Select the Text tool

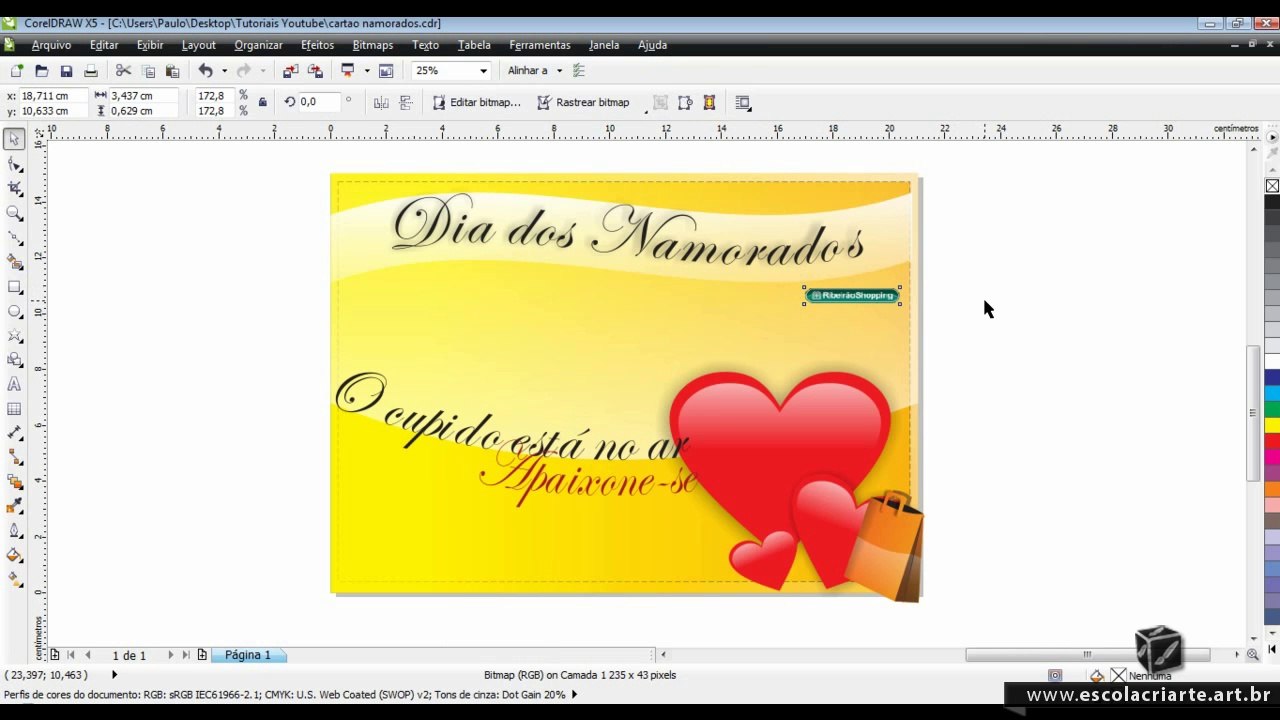click(x=15, y=385)
